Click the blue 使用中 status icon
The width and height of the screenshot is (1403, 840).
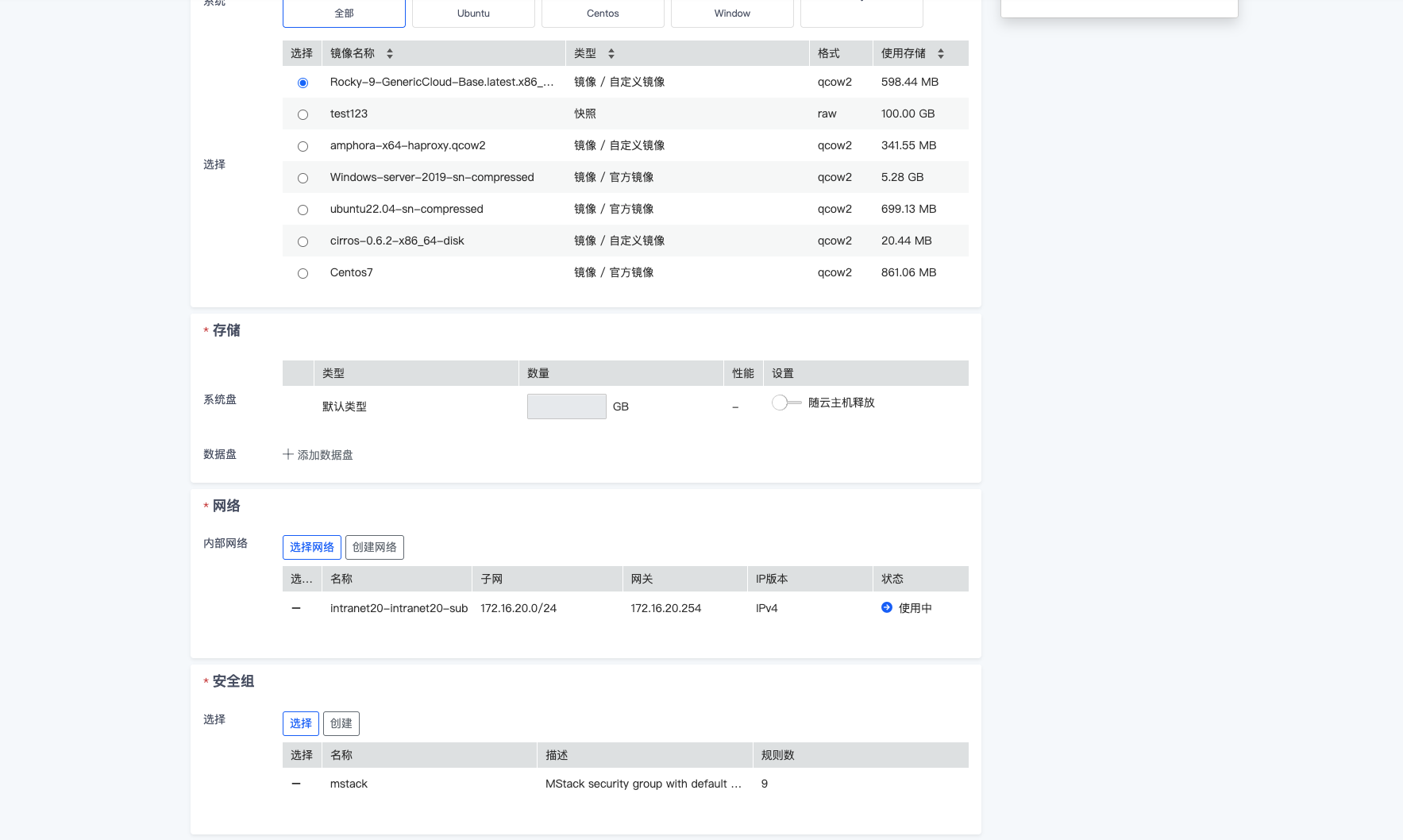887,607
